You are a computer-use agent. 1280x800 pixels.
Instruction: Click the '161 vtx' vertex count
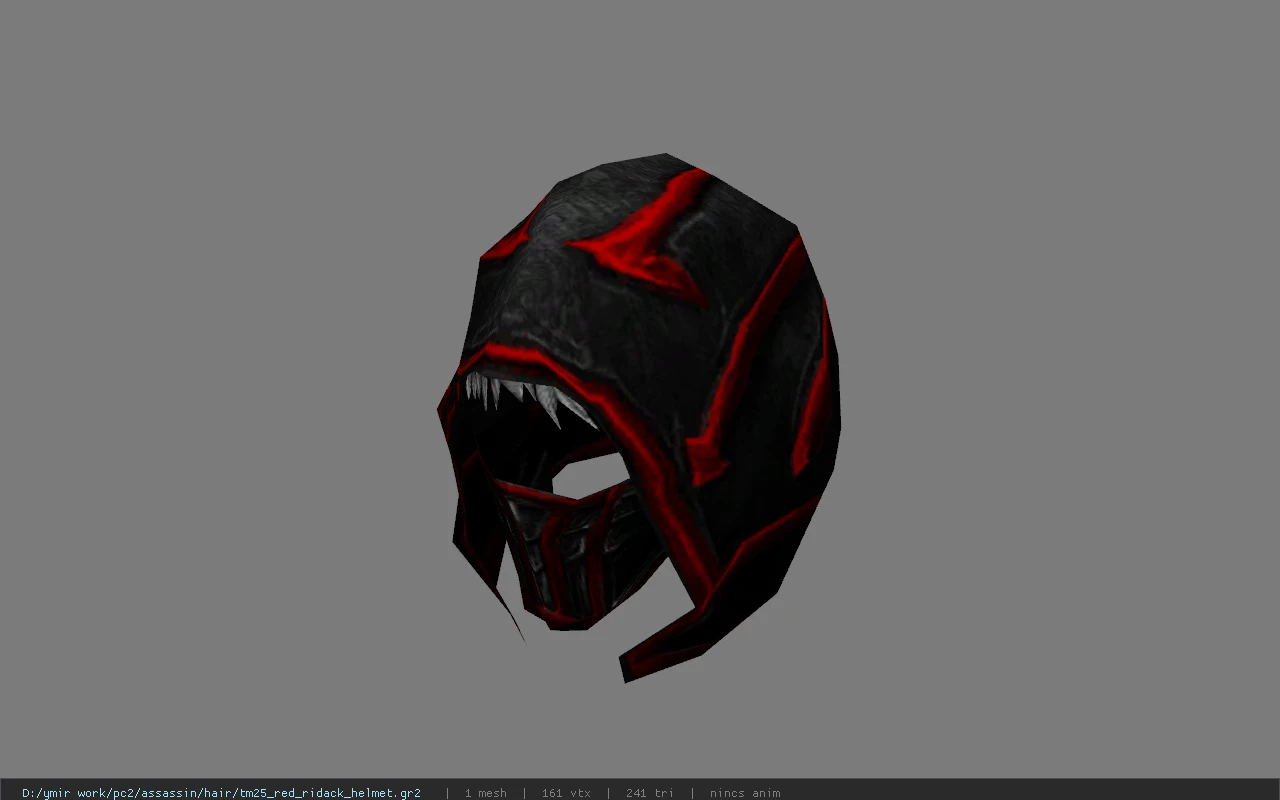click(566, 793)
